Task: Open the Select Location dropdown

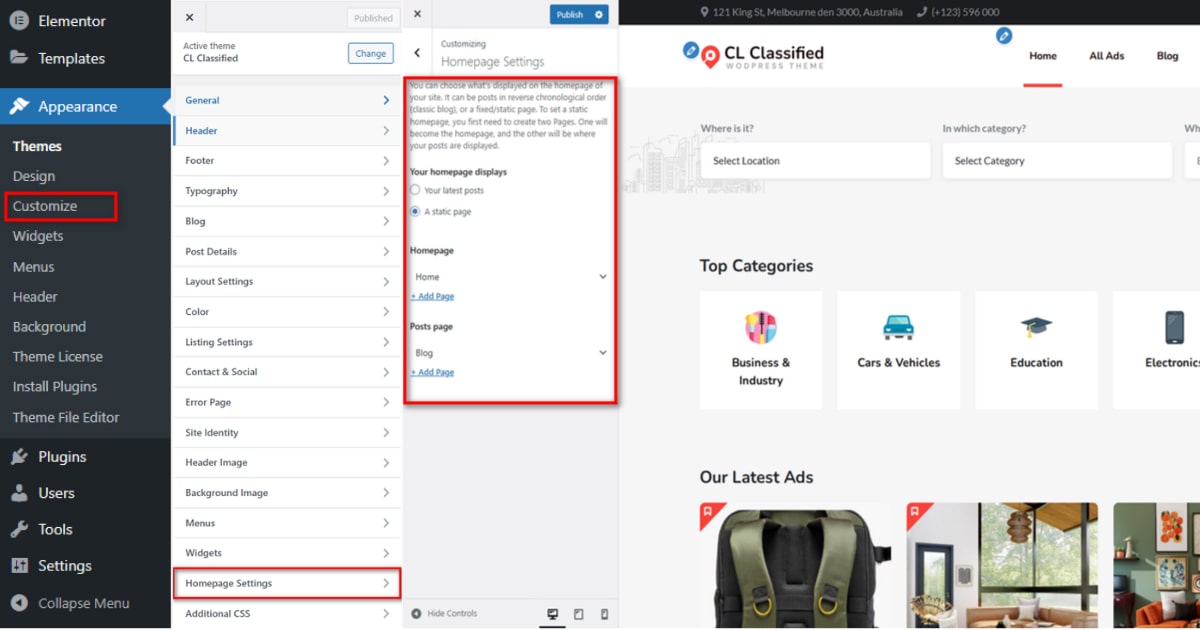Action: [x=815, y=160]
